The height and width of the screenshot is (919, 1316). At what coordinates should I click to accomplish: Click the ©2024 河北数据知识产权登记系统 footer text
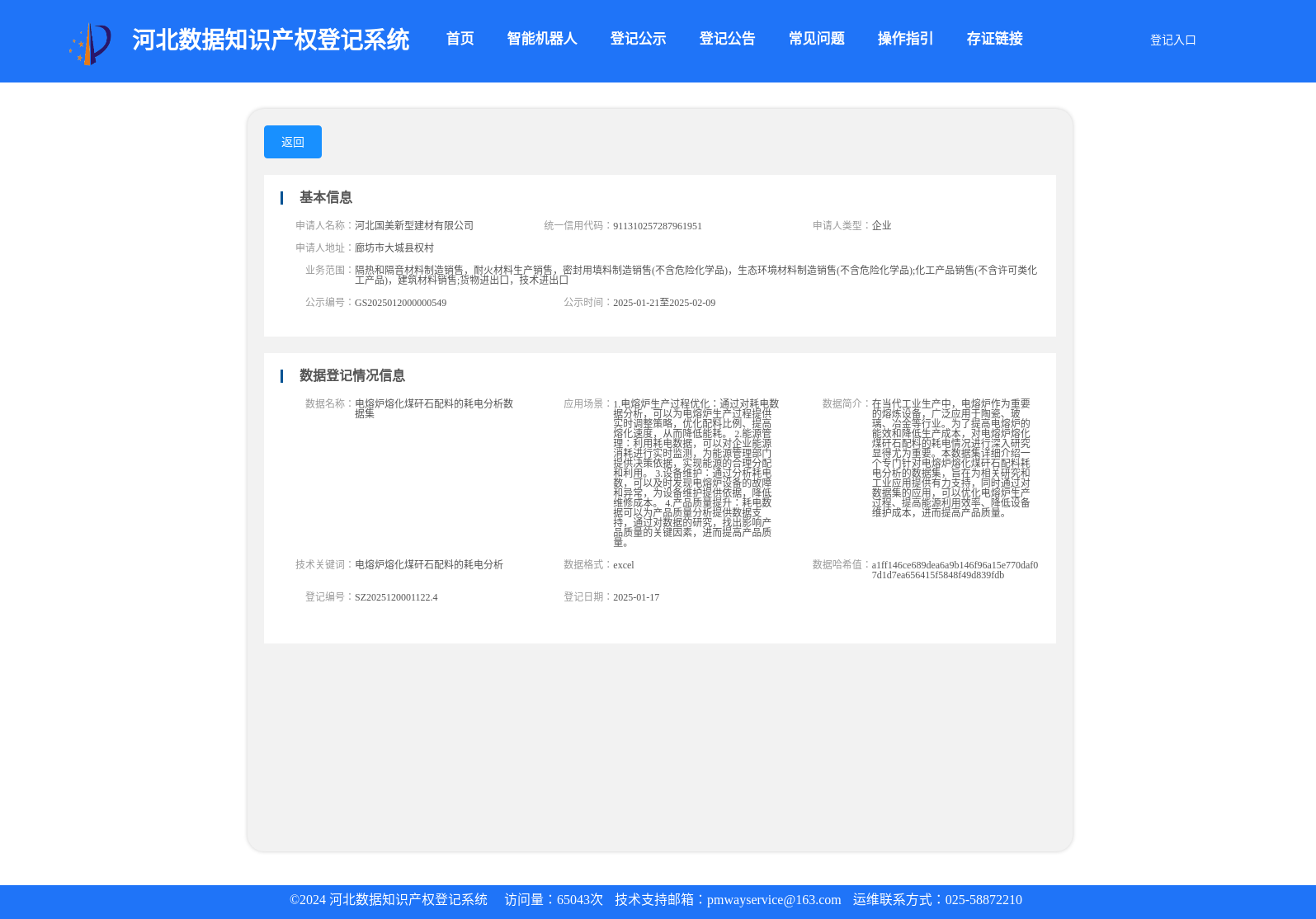click(x=389, y=900)
